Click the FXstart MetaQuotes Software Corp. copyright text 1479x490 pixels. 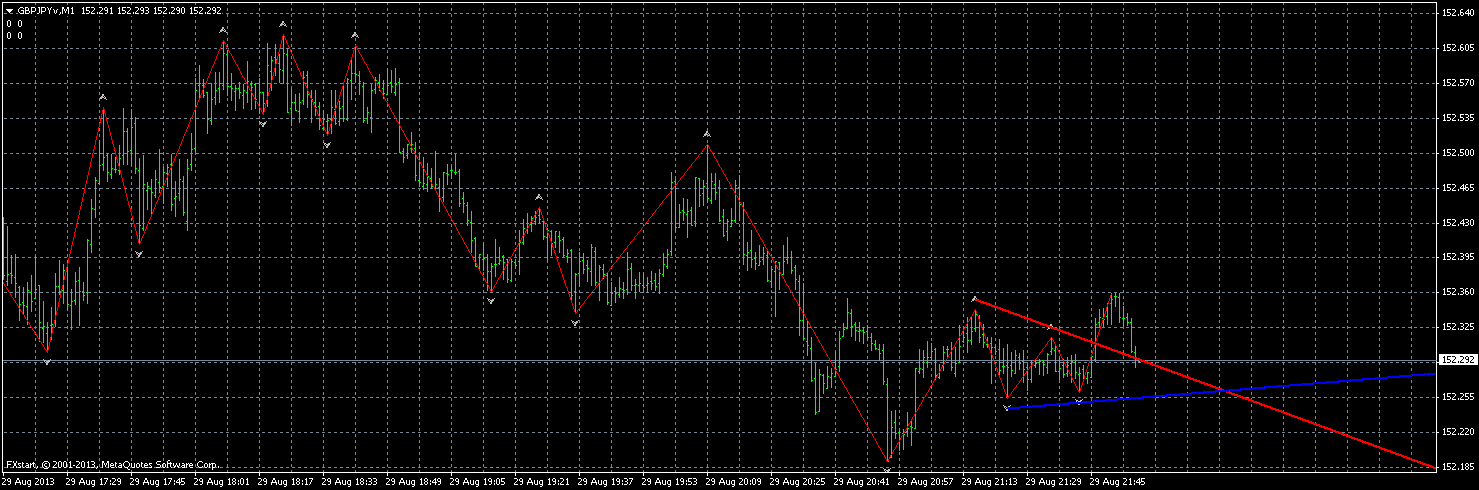(112, 465)
